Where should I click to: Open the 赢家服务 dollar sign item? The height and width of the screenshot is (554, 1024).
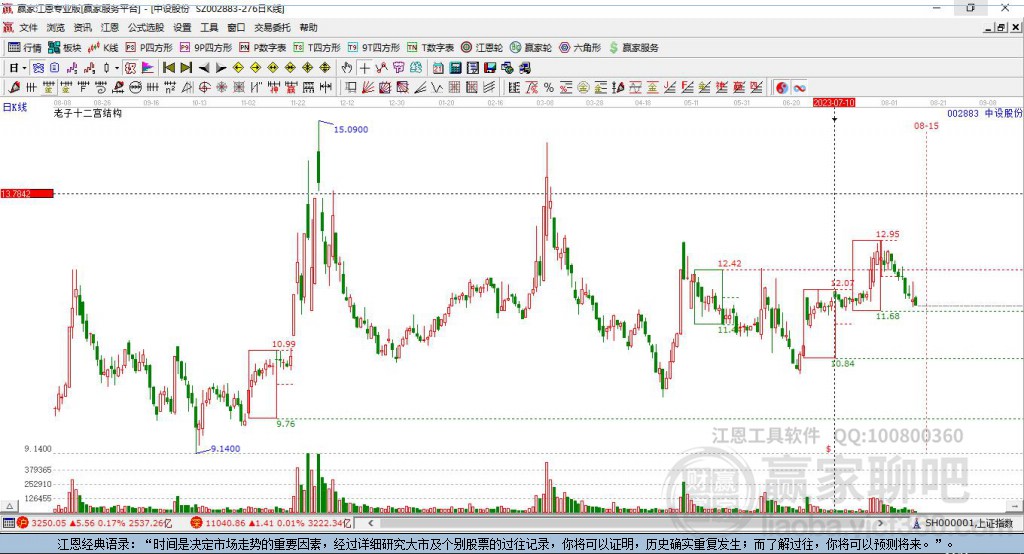coord(633,48)
